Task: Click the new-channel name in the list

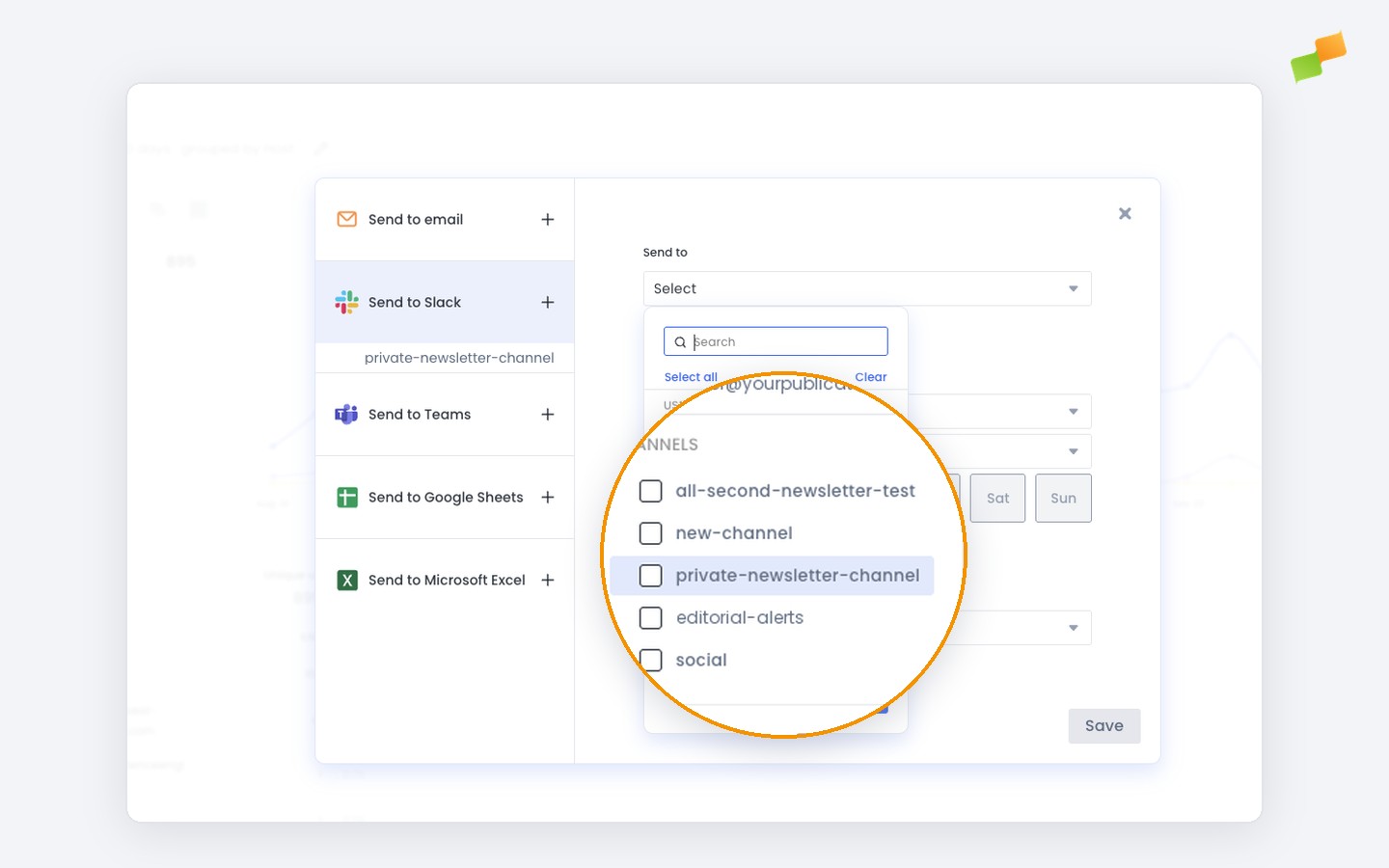Action: 734,533
